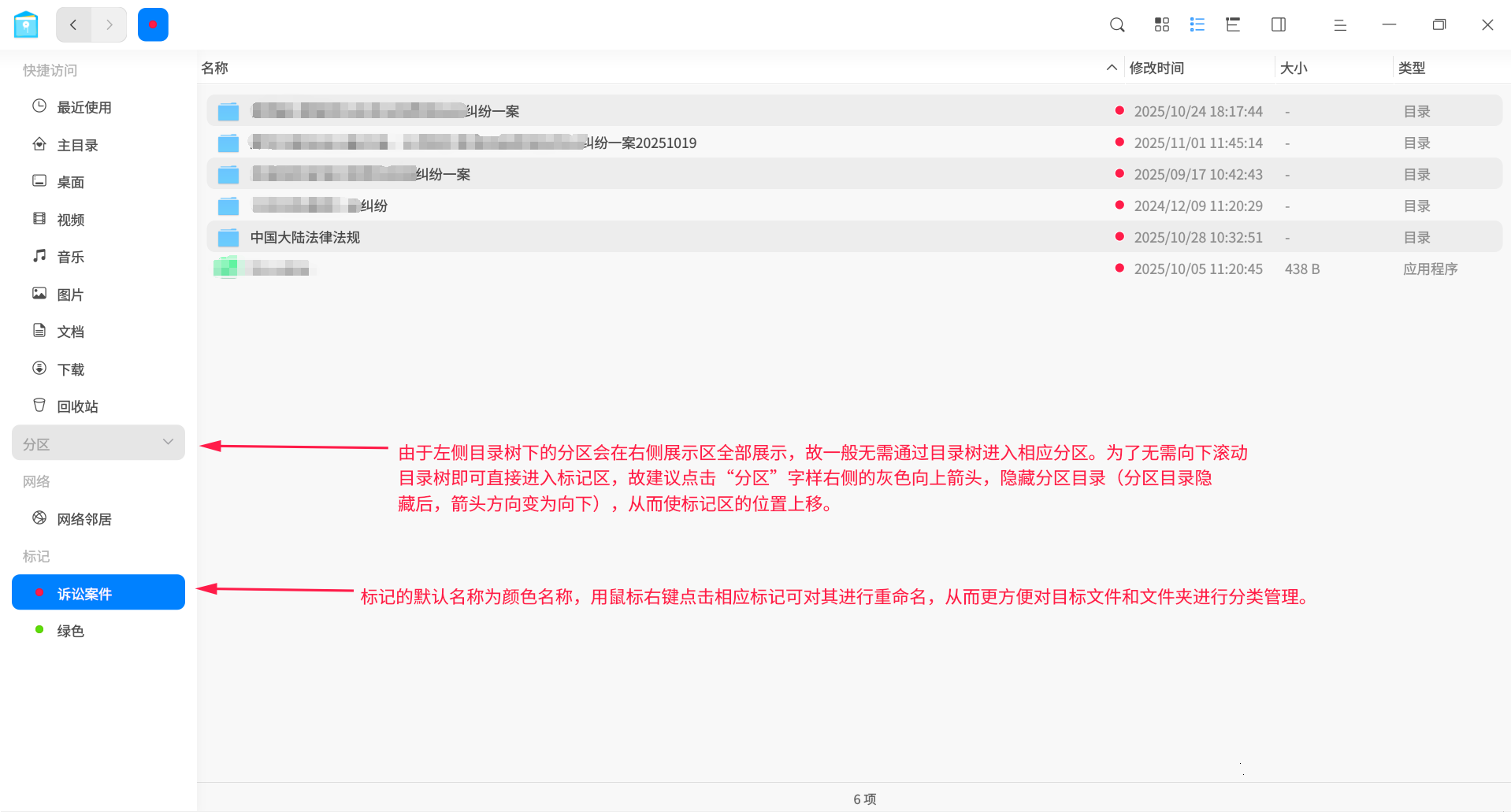Select the 绿色 tag
1511x812 pixels.
click(x=98, y=631)
